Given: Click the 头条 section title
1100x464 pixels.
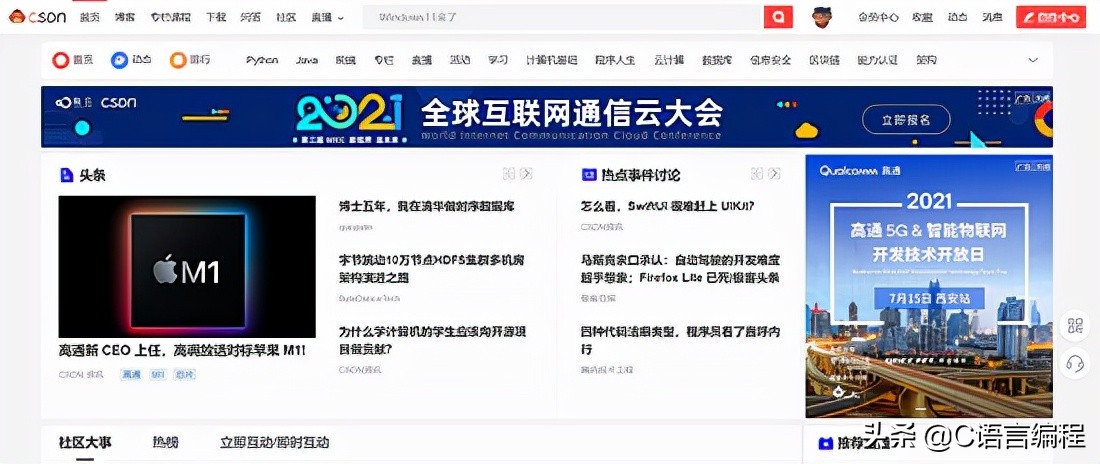Looking at the screenshot, I should [x=92, y=175].
